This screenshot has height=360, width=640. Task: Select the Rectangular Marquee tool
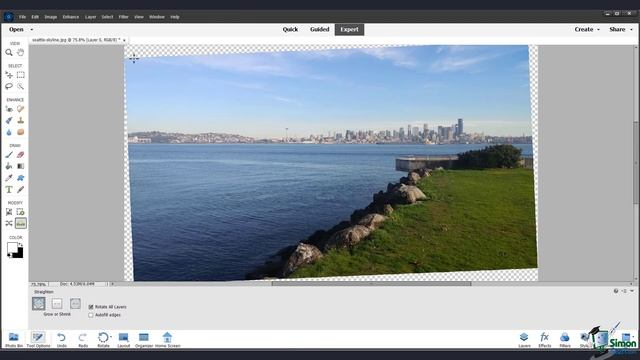coord(20,75)
